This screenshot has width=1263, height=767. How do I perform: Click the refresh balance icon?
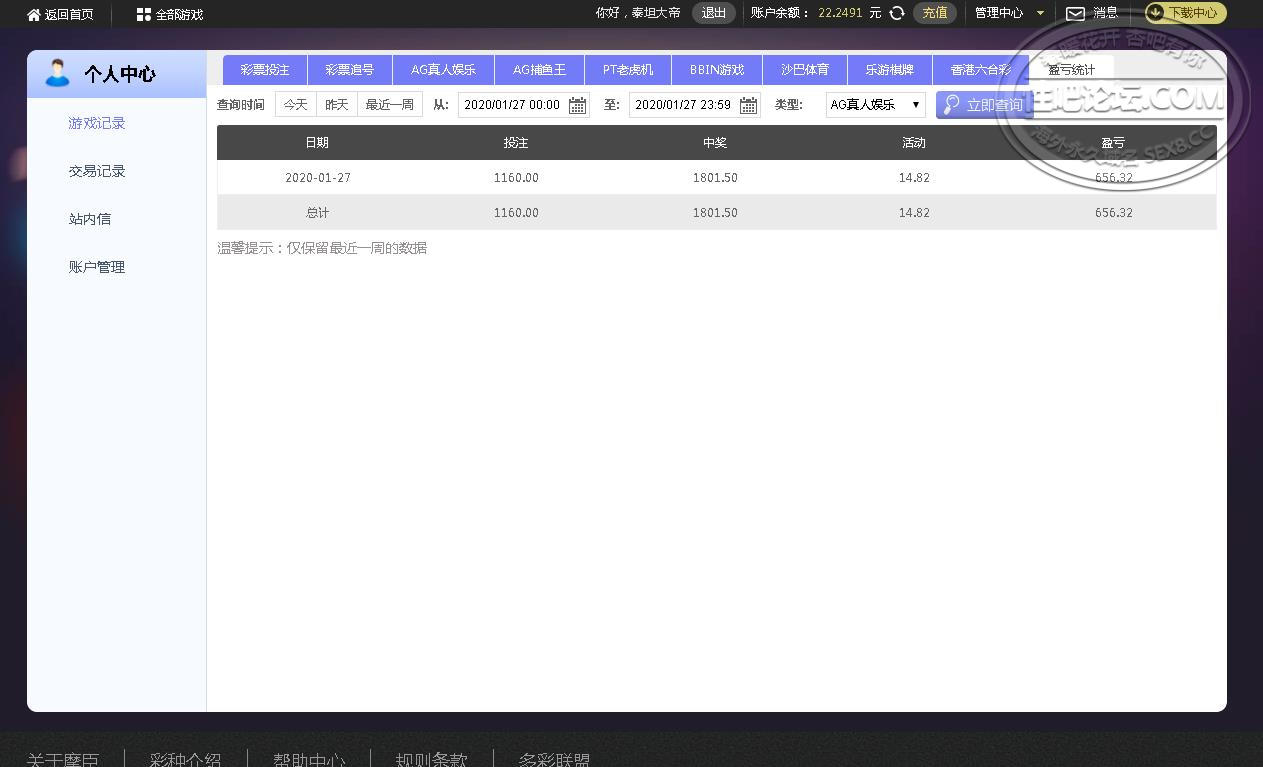point(895,14)
